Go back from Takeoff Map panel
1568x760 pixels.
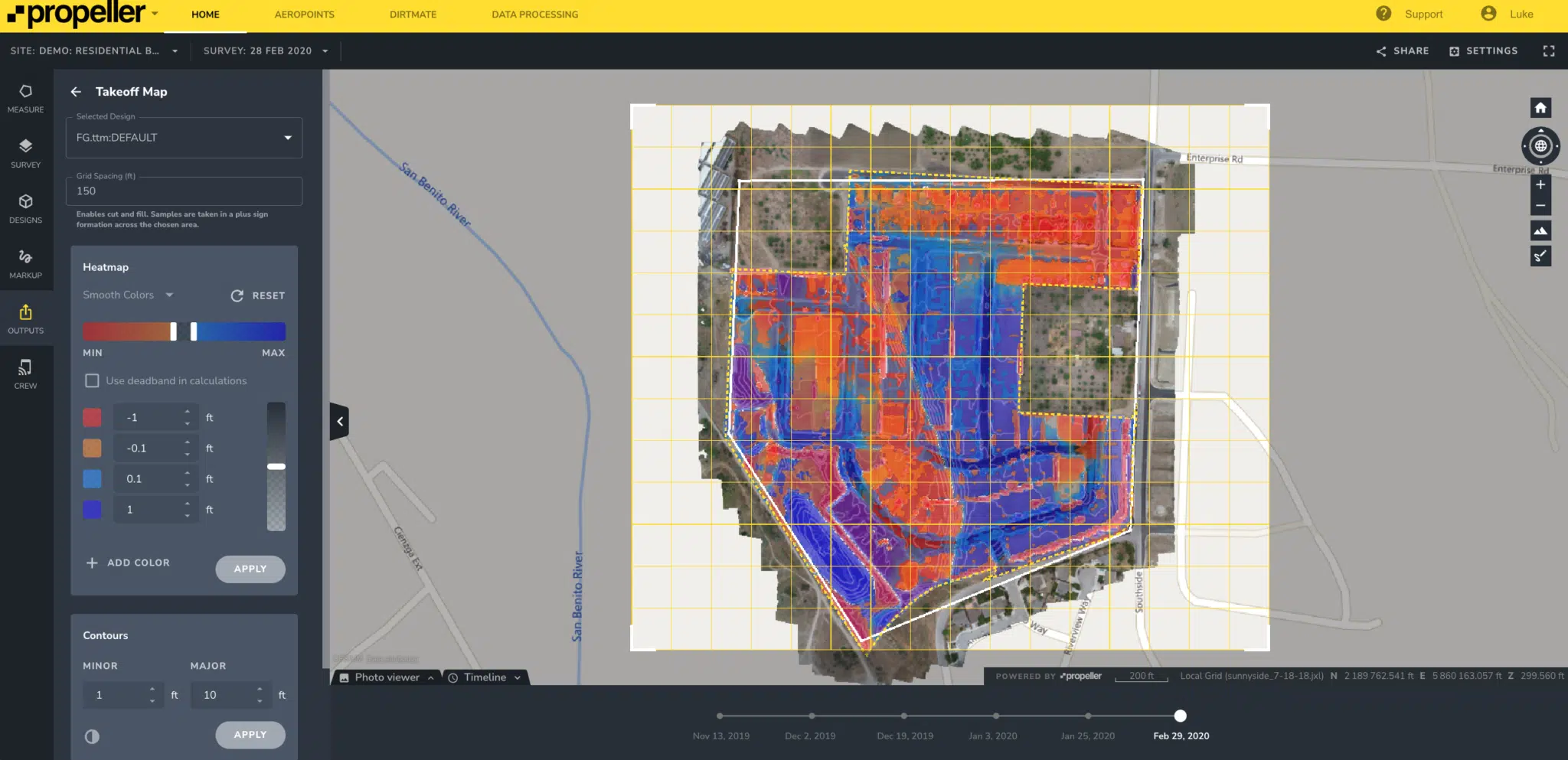76,92
